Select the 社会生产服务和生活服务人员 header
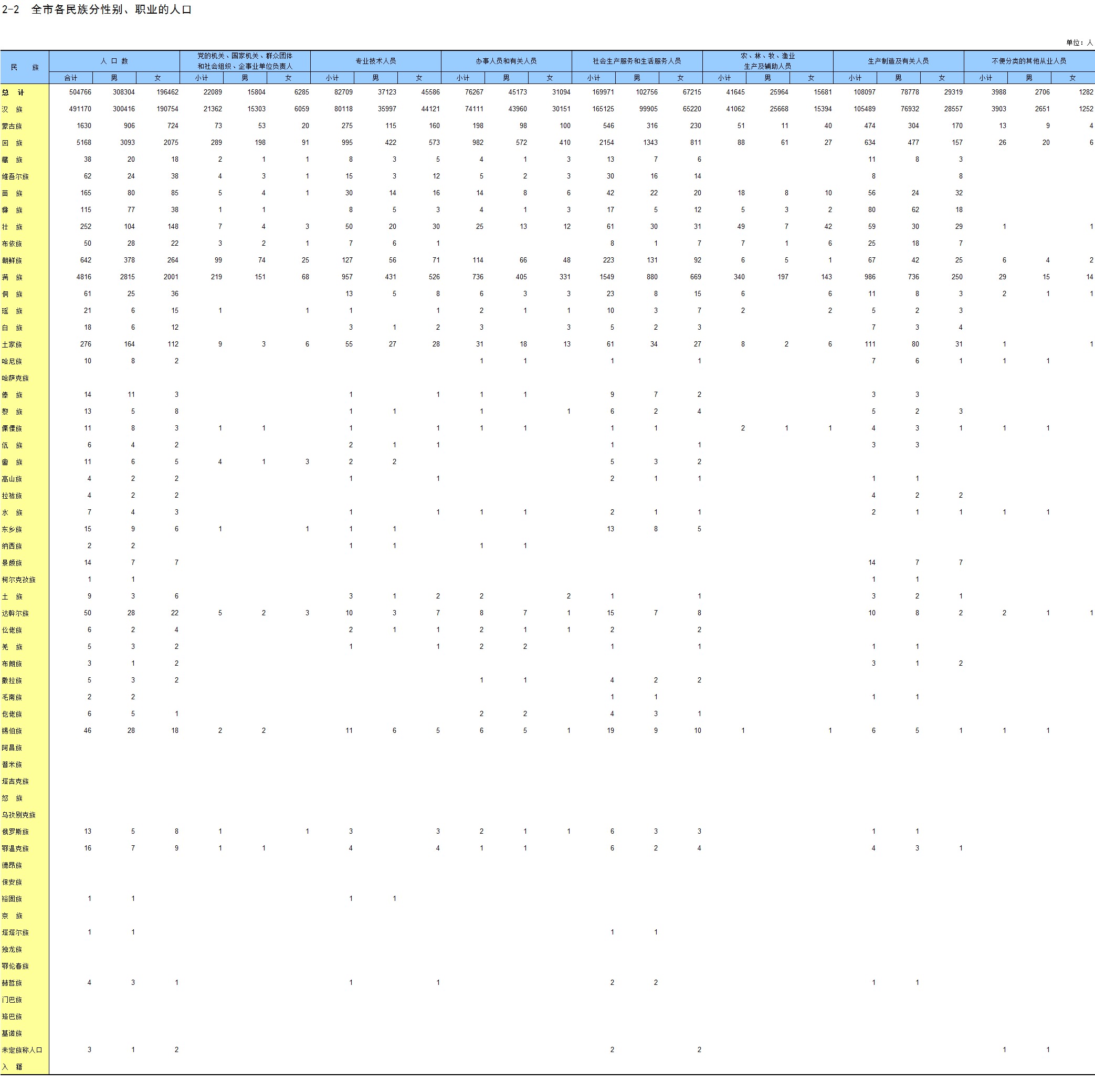Viewport: 1095px width, 1092px height. pos(637,61)
